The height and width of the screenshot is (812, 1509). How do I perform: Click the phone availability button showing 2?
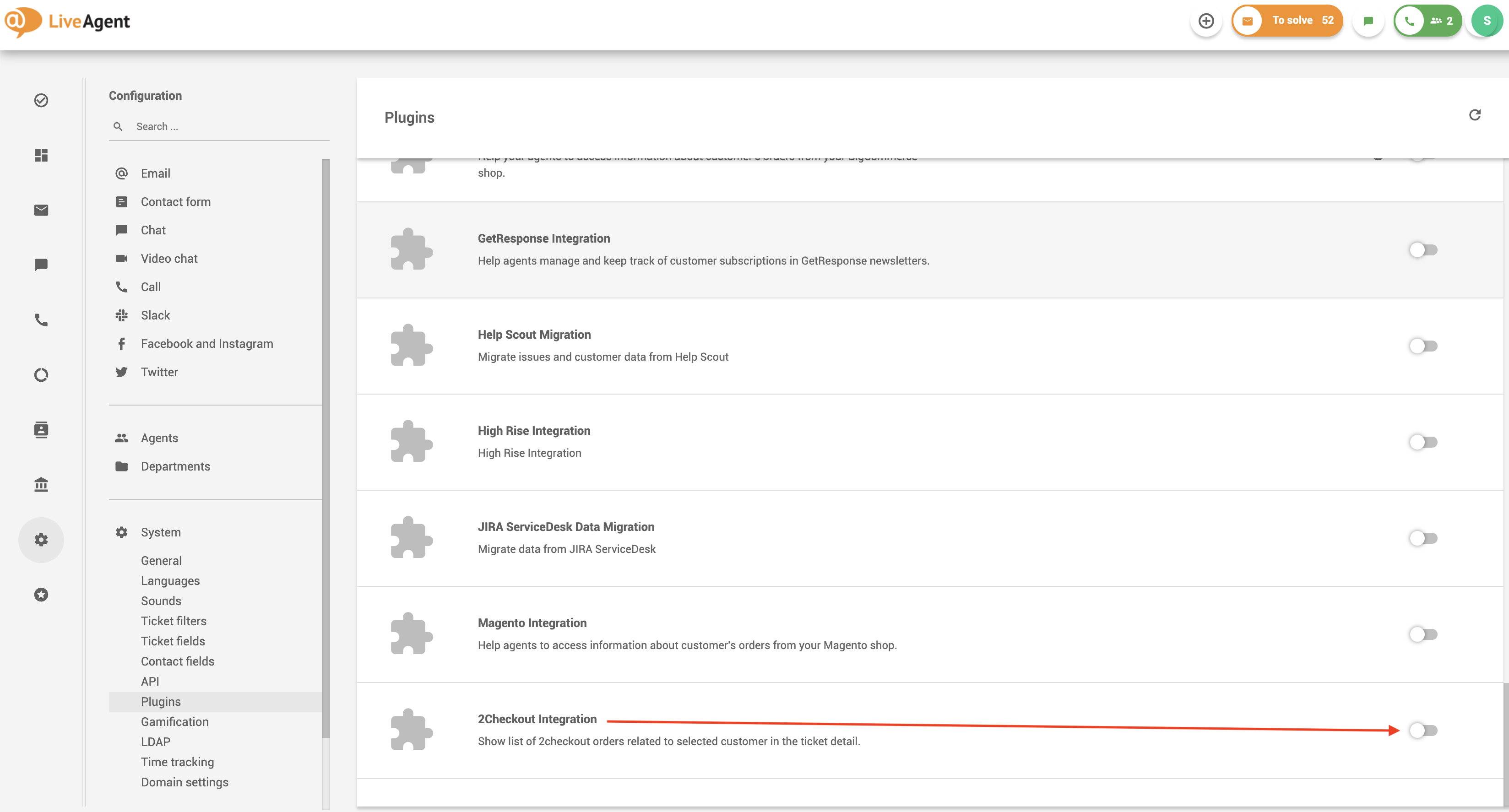[1427, 21]
